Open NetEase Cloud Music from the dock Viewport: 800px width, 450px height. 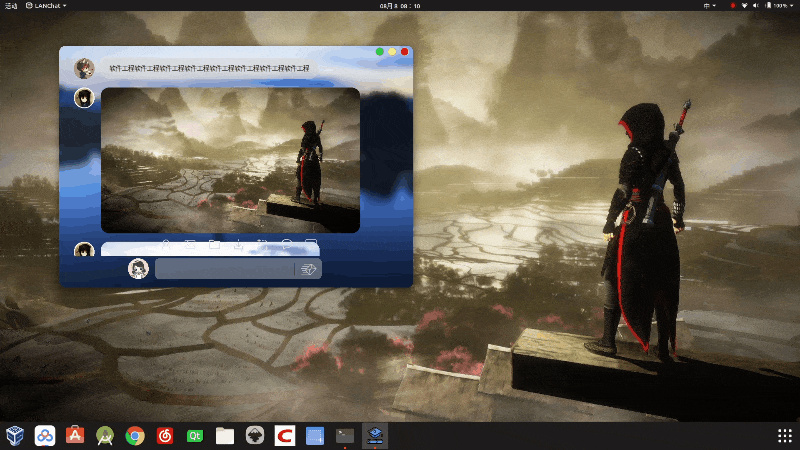point(165,436)
